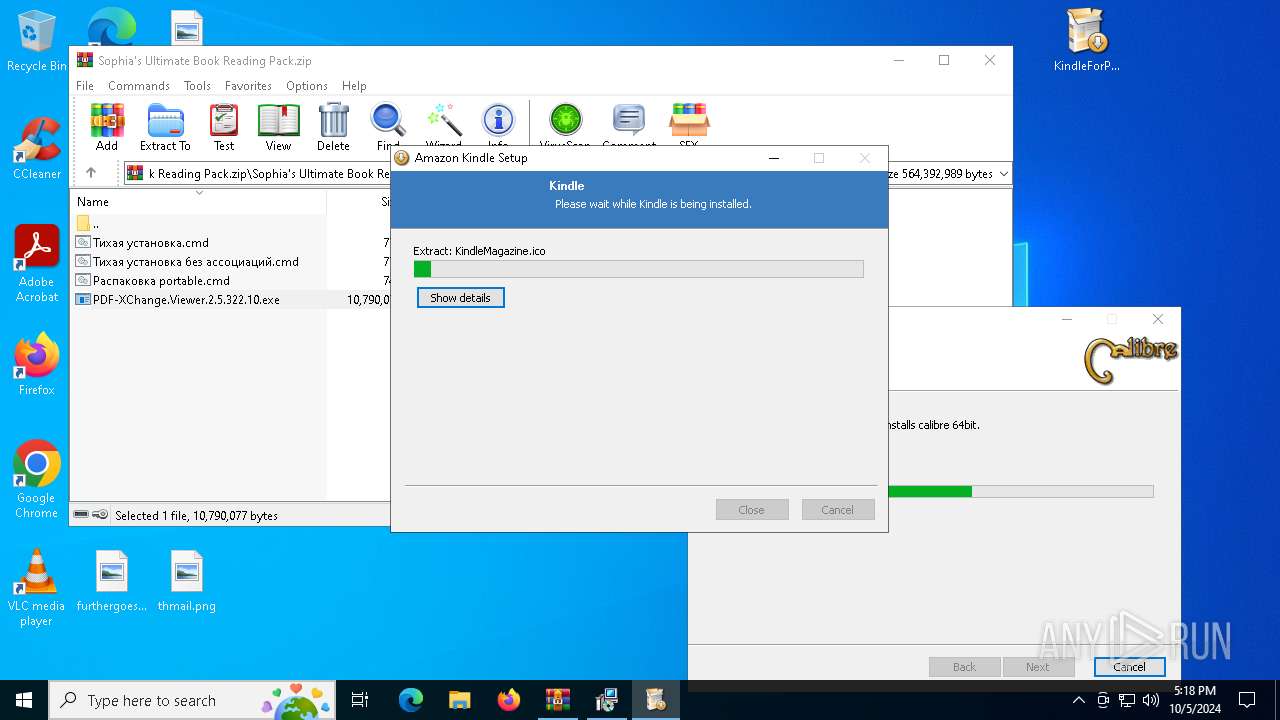Select furthergoes image file on desktop
The image size is (1280, 720).
tap(112, 581)
